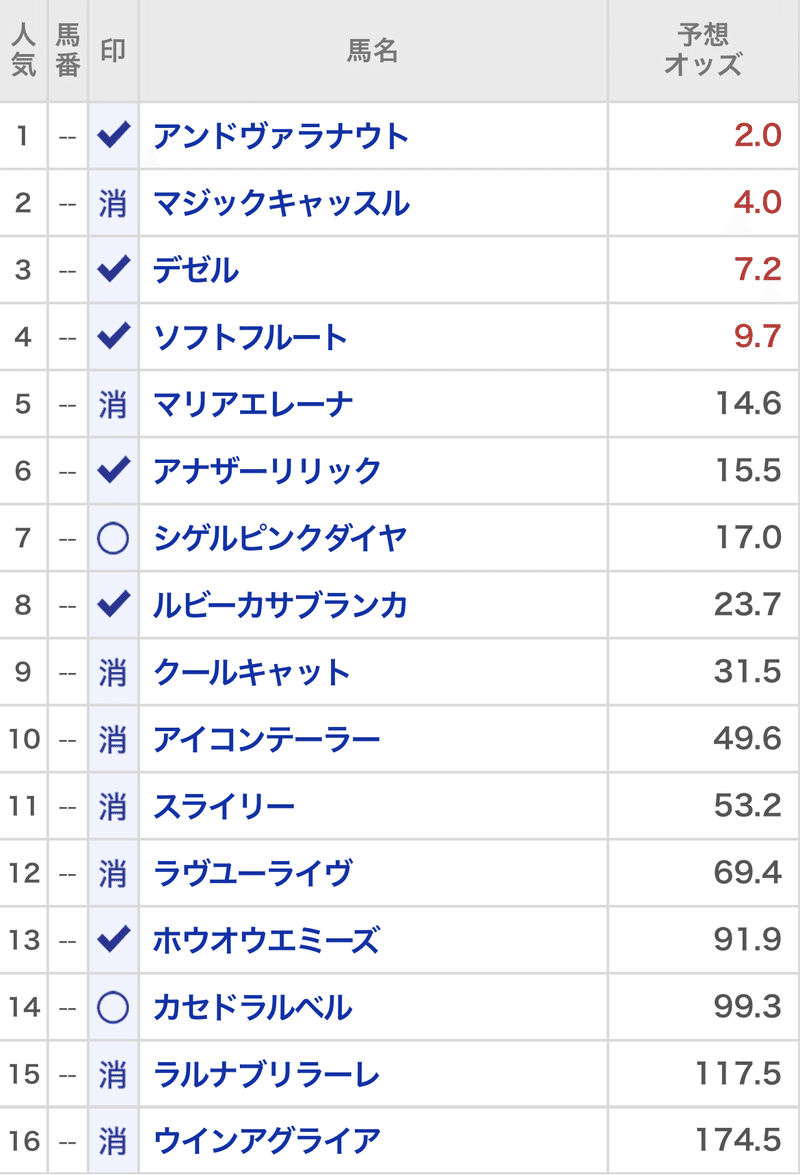Viewport: 800px width, 1175px height.
Task: Sort by 人気 column header
Action: (23, 50)
